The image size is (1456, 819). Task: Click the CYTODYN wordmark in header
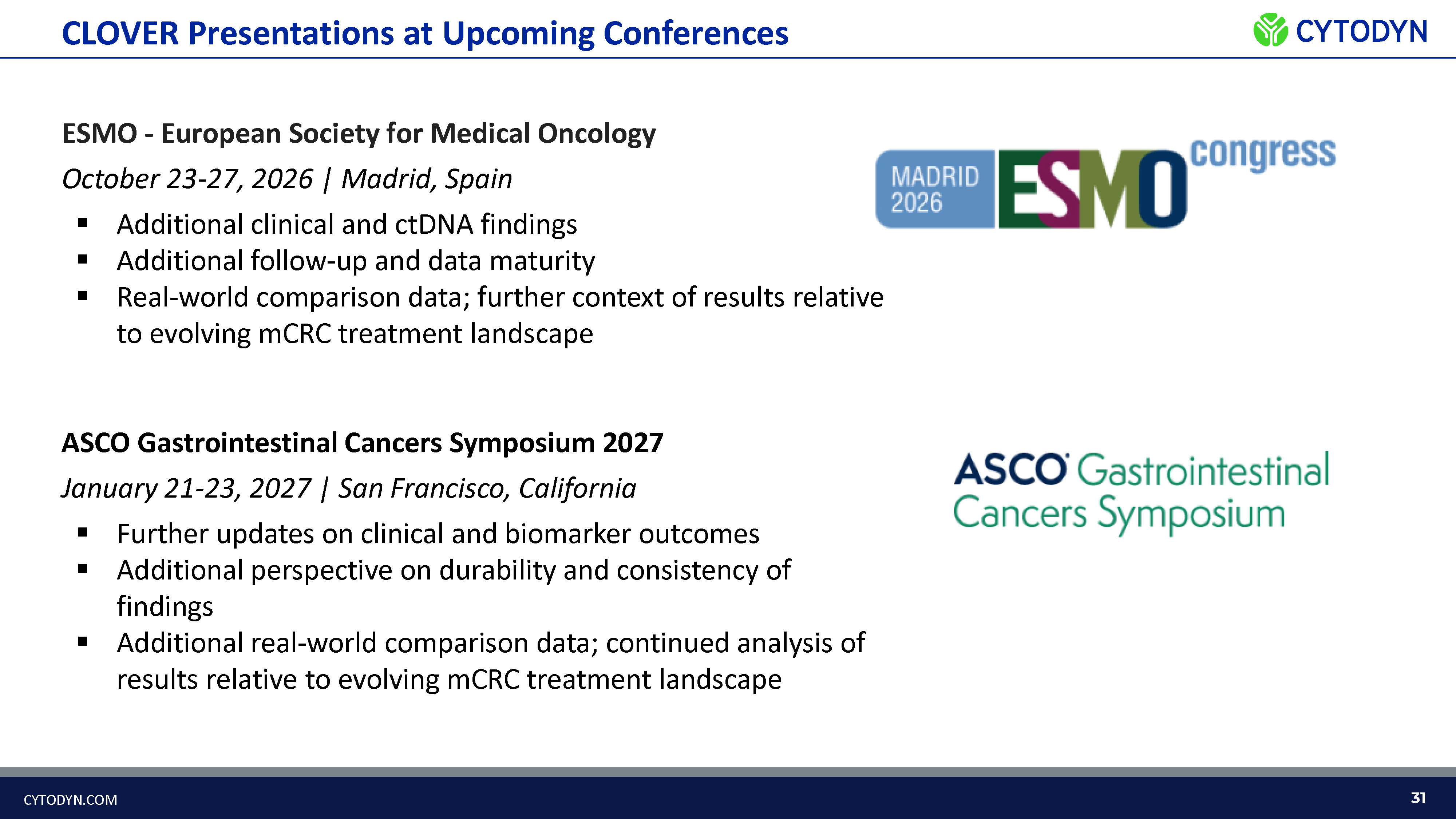coord(1362,31)
